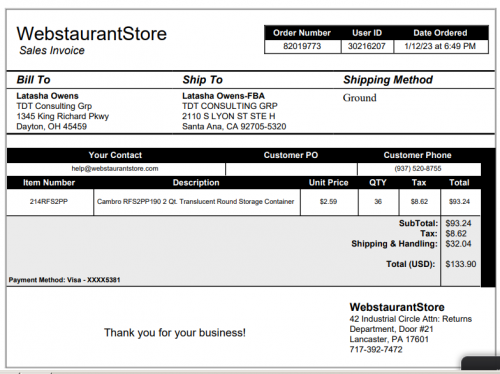This screenshot has height=374, width=500.
Task: Open help@webstaurantstore.com email link
Action: point(115,169)
